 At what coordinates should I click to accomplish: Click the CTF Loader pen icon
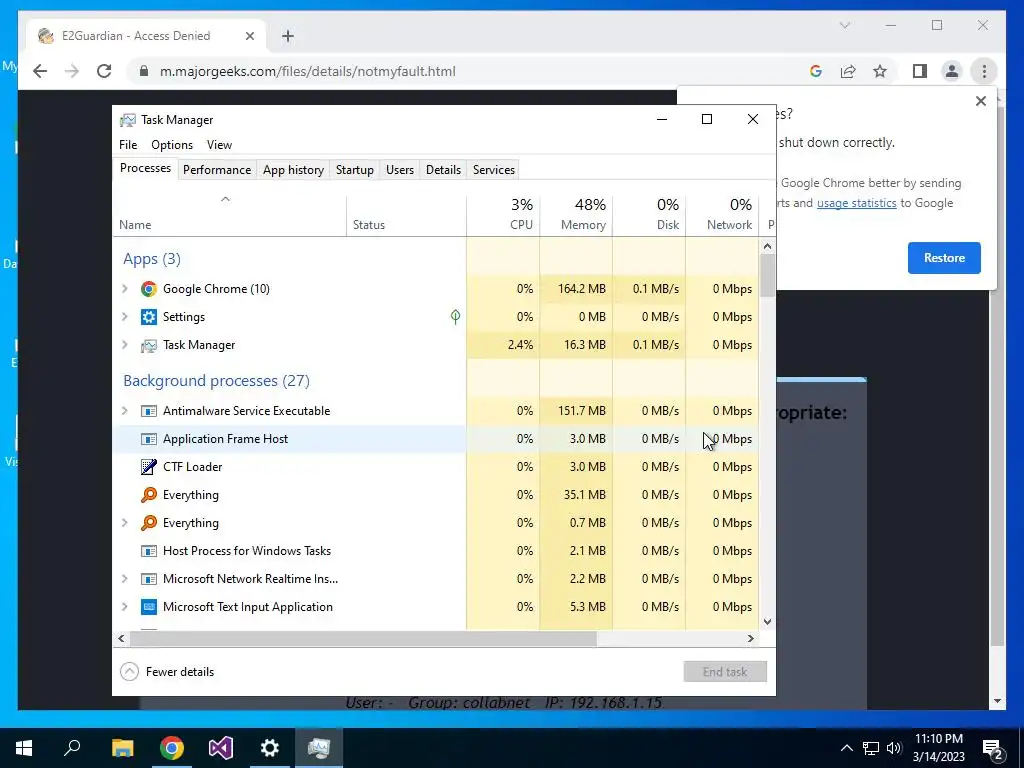tap(149, 467)
